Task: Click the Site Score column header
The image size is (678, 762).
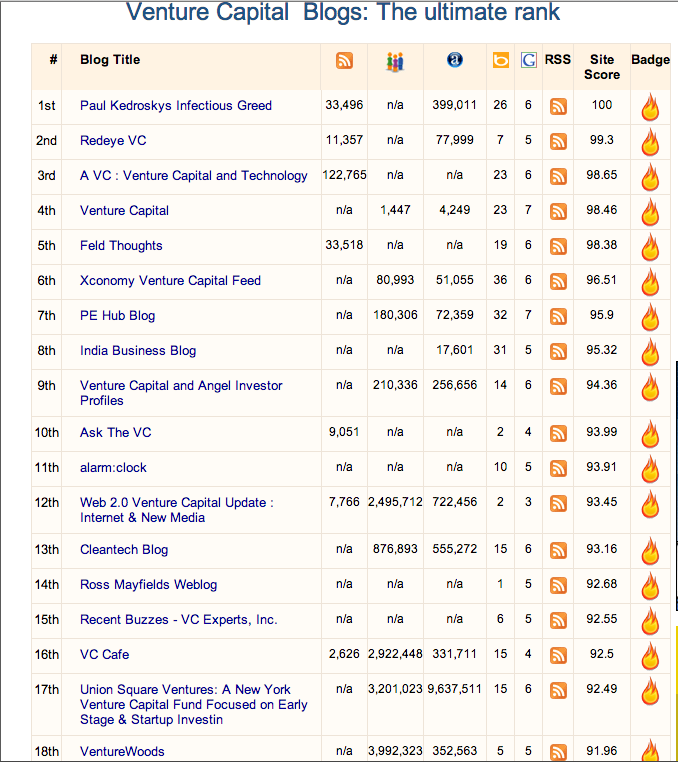Action: pyautogui.click(x=602, y=67)
